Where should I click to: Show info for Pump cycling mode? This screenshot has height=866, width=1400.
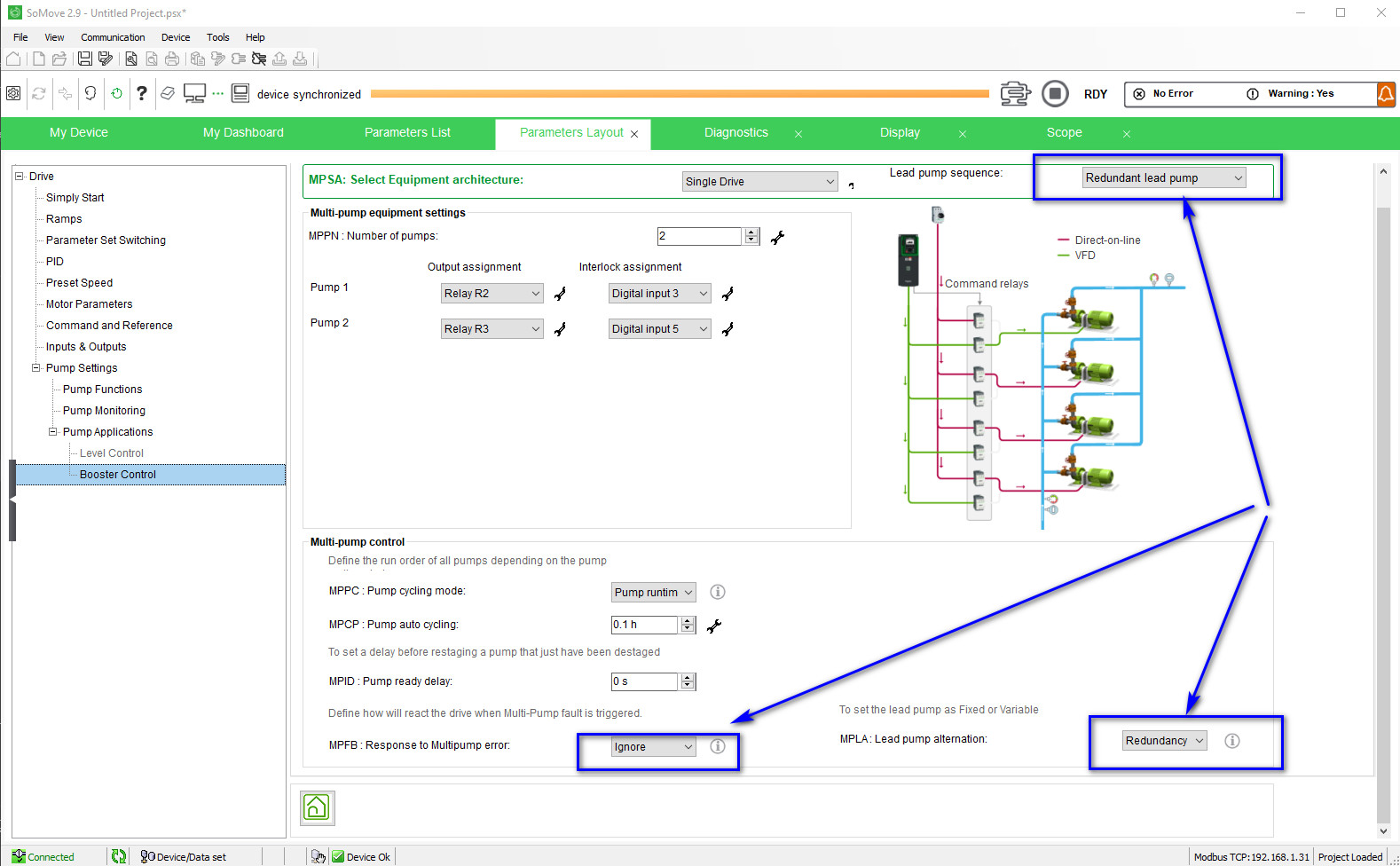point(718,592)
